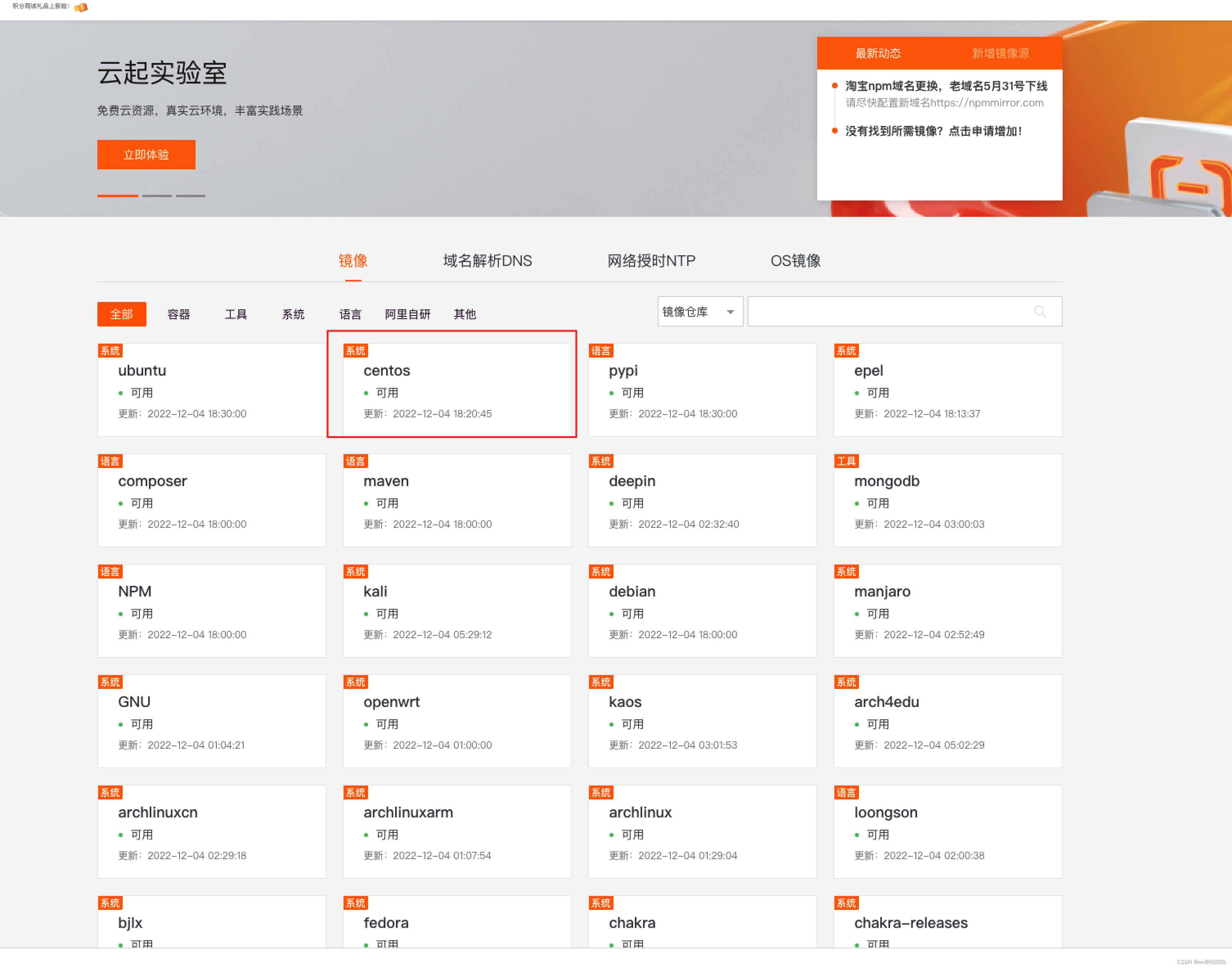Click the 立即体验 button
This screenshot has height=968, width=1232.
point(146,155)
